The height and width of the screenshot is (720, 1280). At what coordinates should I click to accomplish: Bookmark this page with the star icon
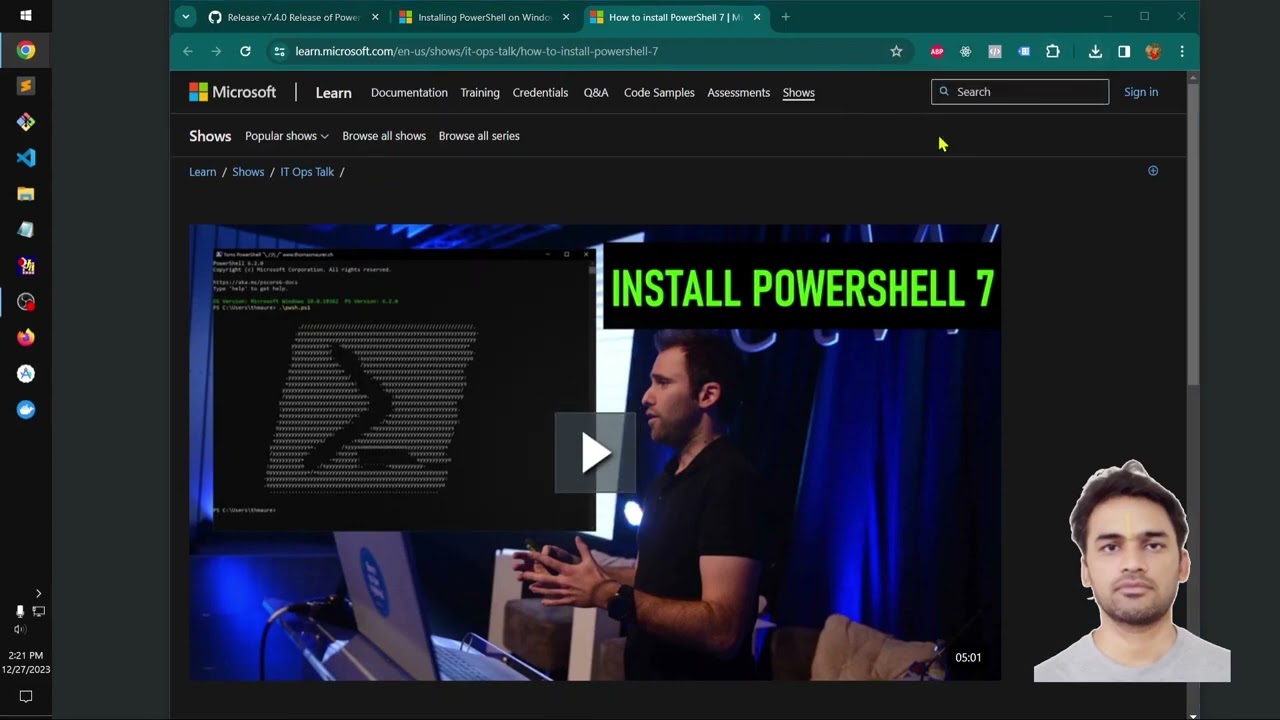(x=896, y=51)
